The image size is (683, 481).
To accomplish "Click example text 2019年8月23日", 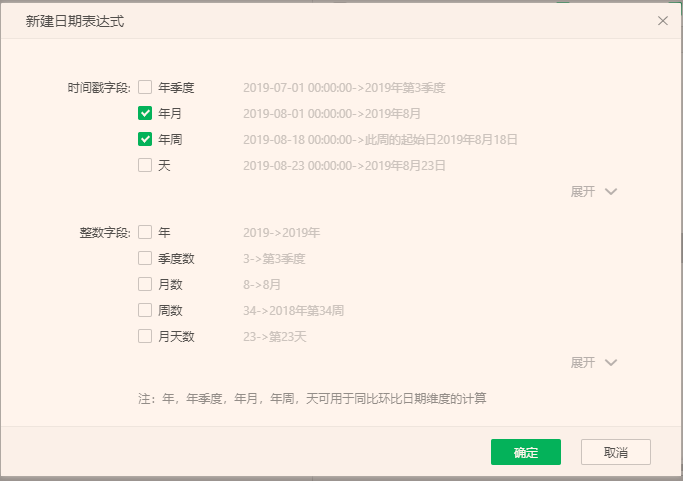I will coord(405,166).
